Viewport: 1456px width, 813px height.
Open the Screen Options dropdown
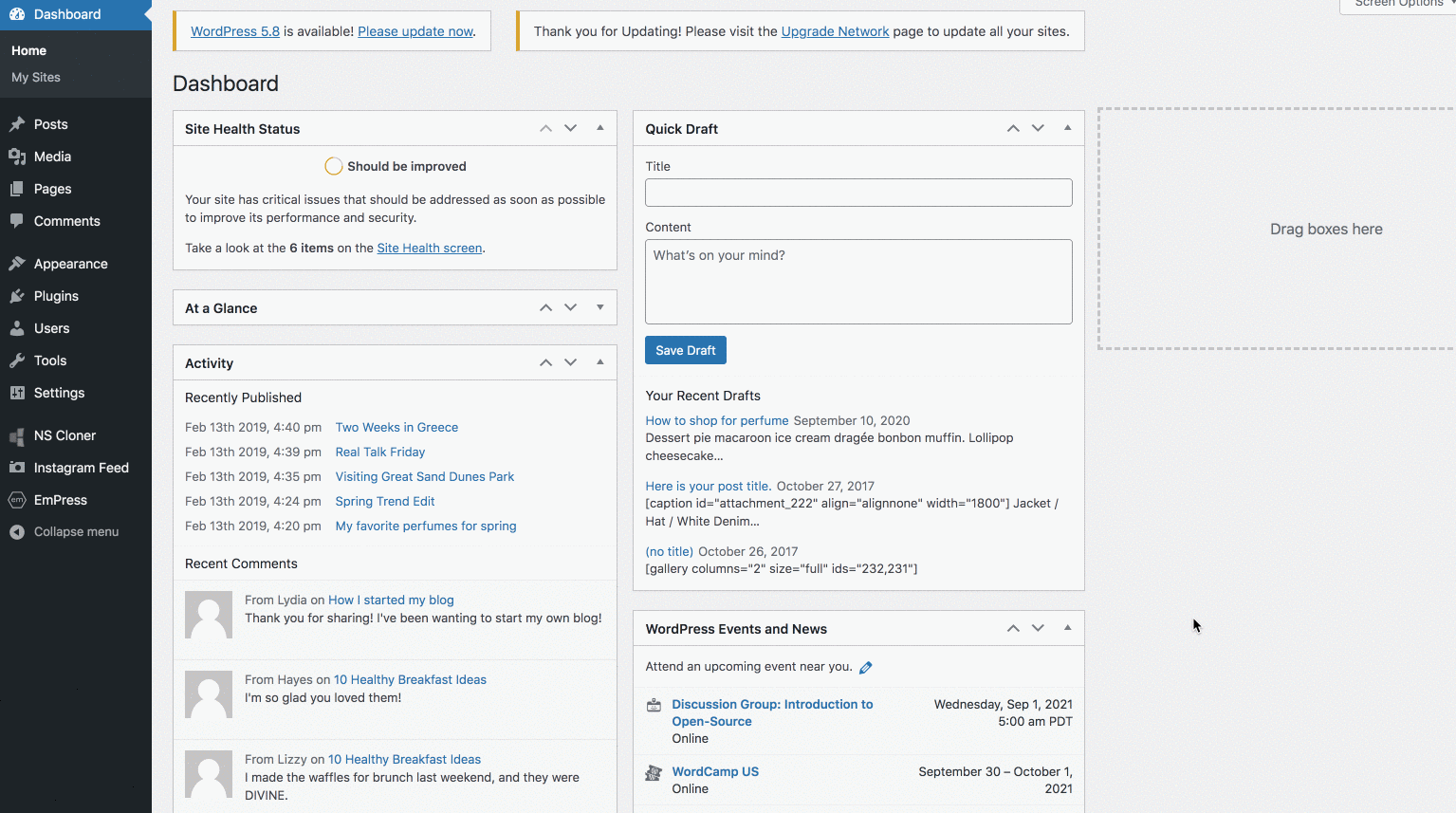(1399, 5)
